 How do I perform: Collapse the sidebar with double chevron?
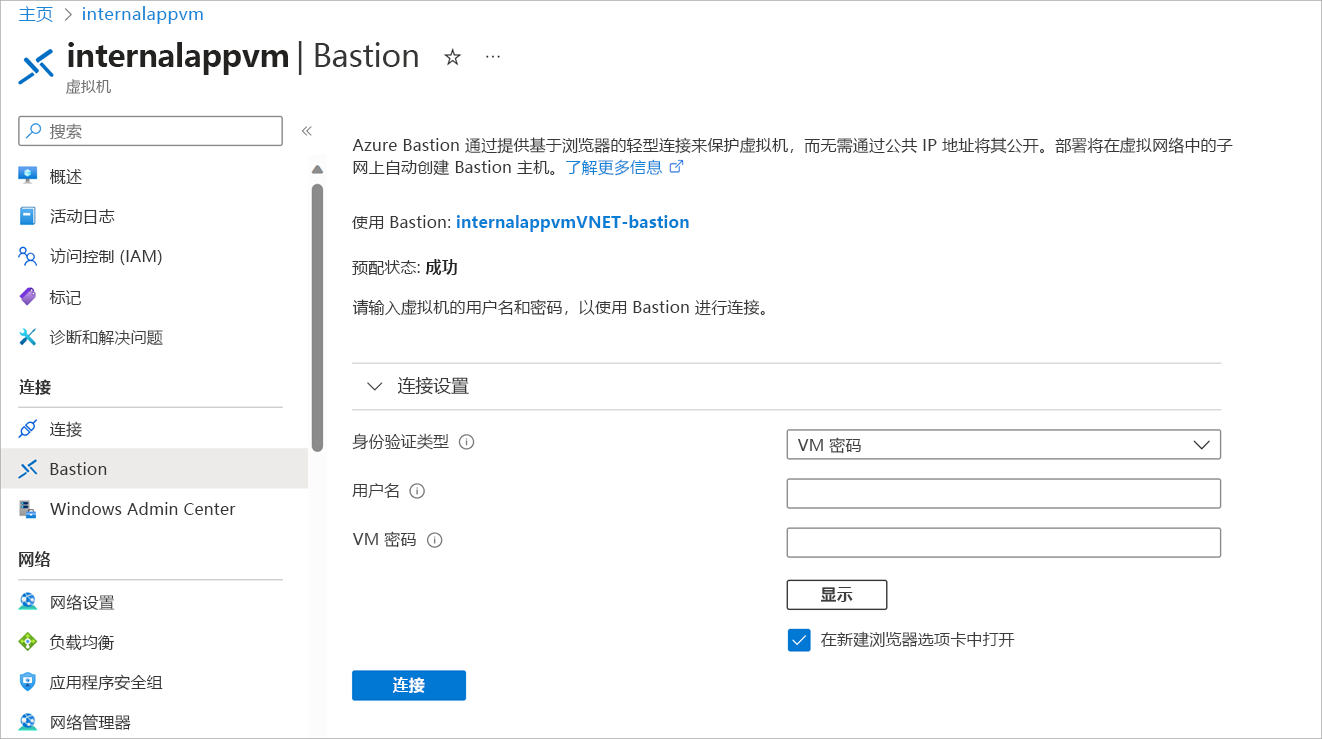click(307, 131)
